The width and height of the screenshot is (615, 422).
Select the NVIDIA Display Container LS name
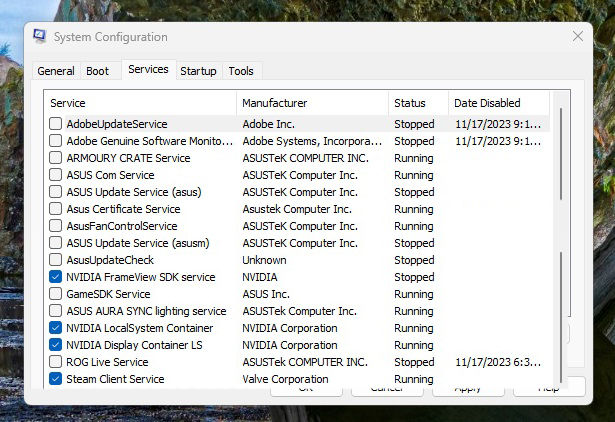click(134, 345)
